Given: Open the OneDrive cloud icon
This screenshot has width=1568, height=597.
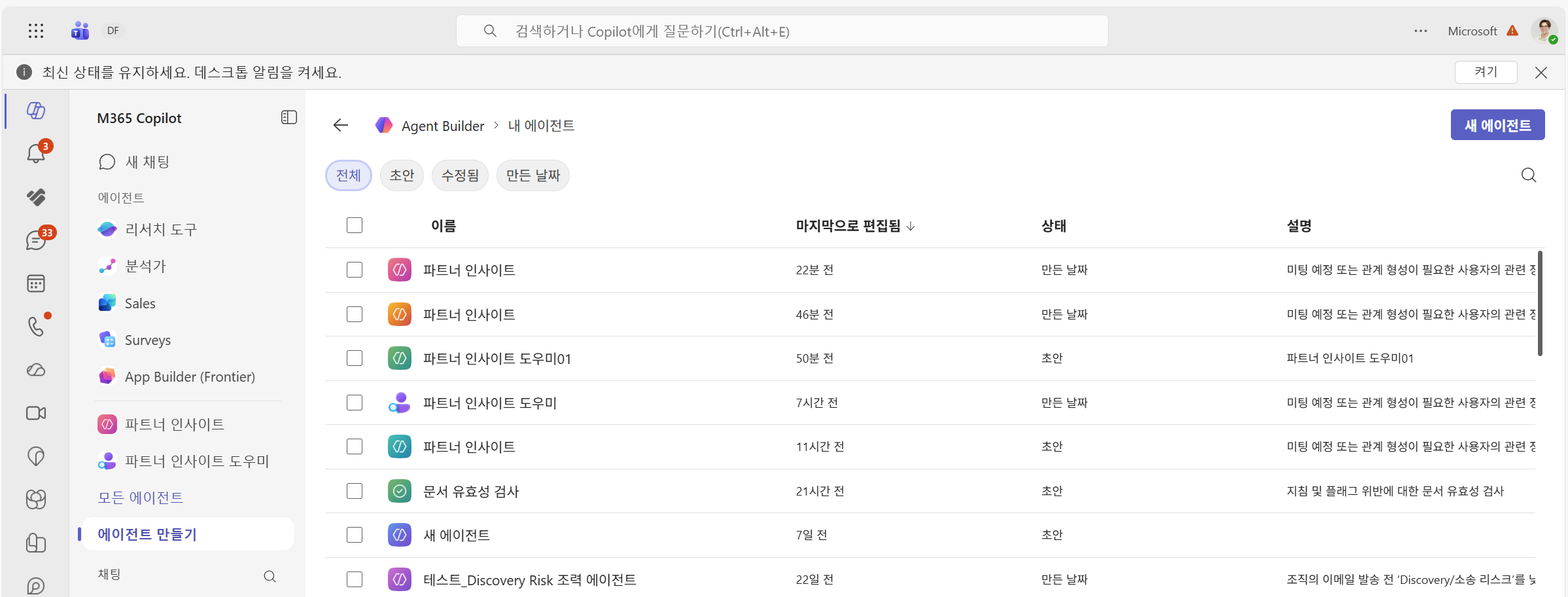Looking at the screenshot, I should tap(36, 370).
